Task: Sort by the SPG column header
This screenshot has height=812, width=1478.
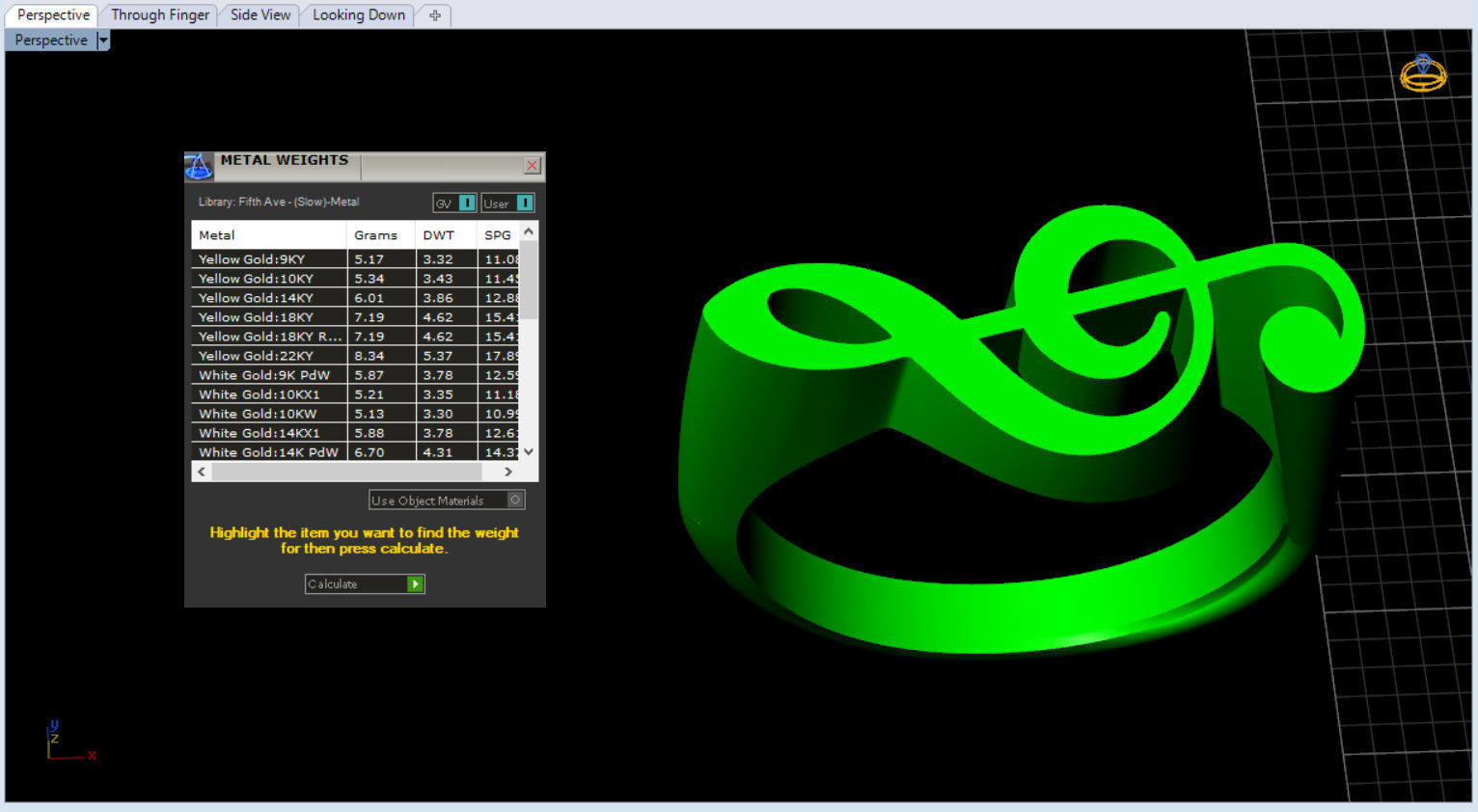Action: click(498, 235)
